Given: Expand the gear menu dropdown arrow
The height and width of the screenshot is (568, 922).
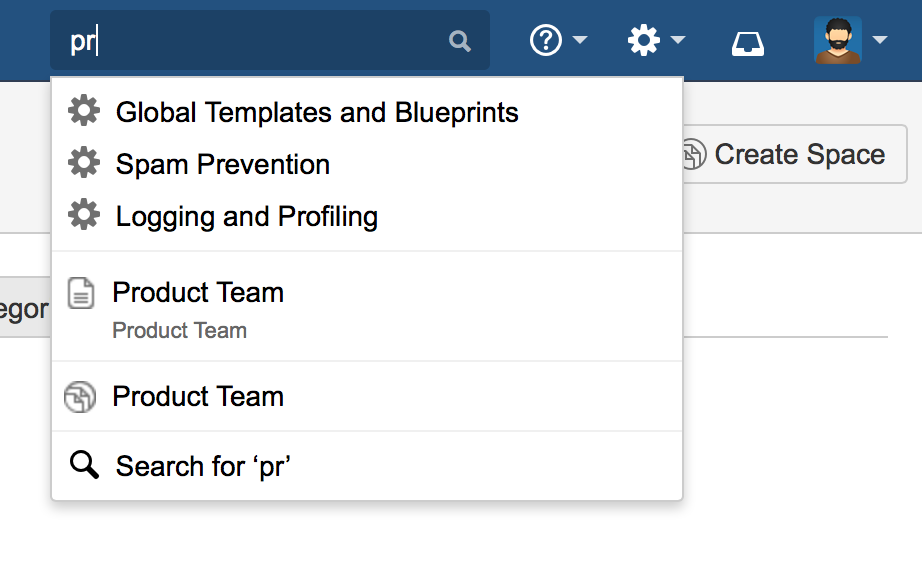Looking at the screenshot, I should pos(678,40).
